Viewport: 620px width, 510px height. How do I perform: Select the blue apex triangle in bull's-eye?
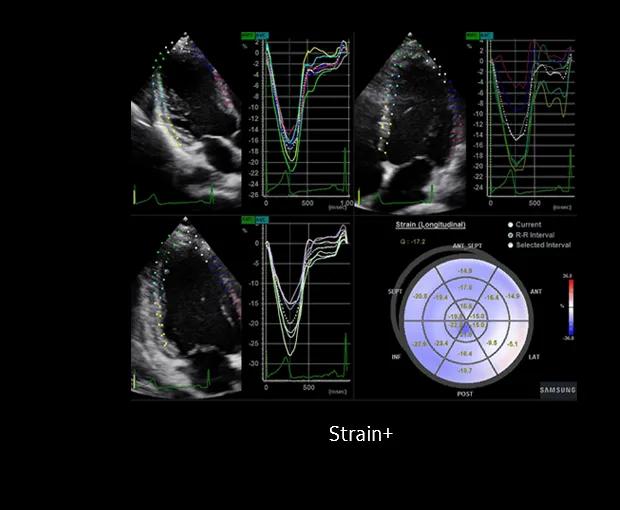pyautogui.click(x=466, y=329)
